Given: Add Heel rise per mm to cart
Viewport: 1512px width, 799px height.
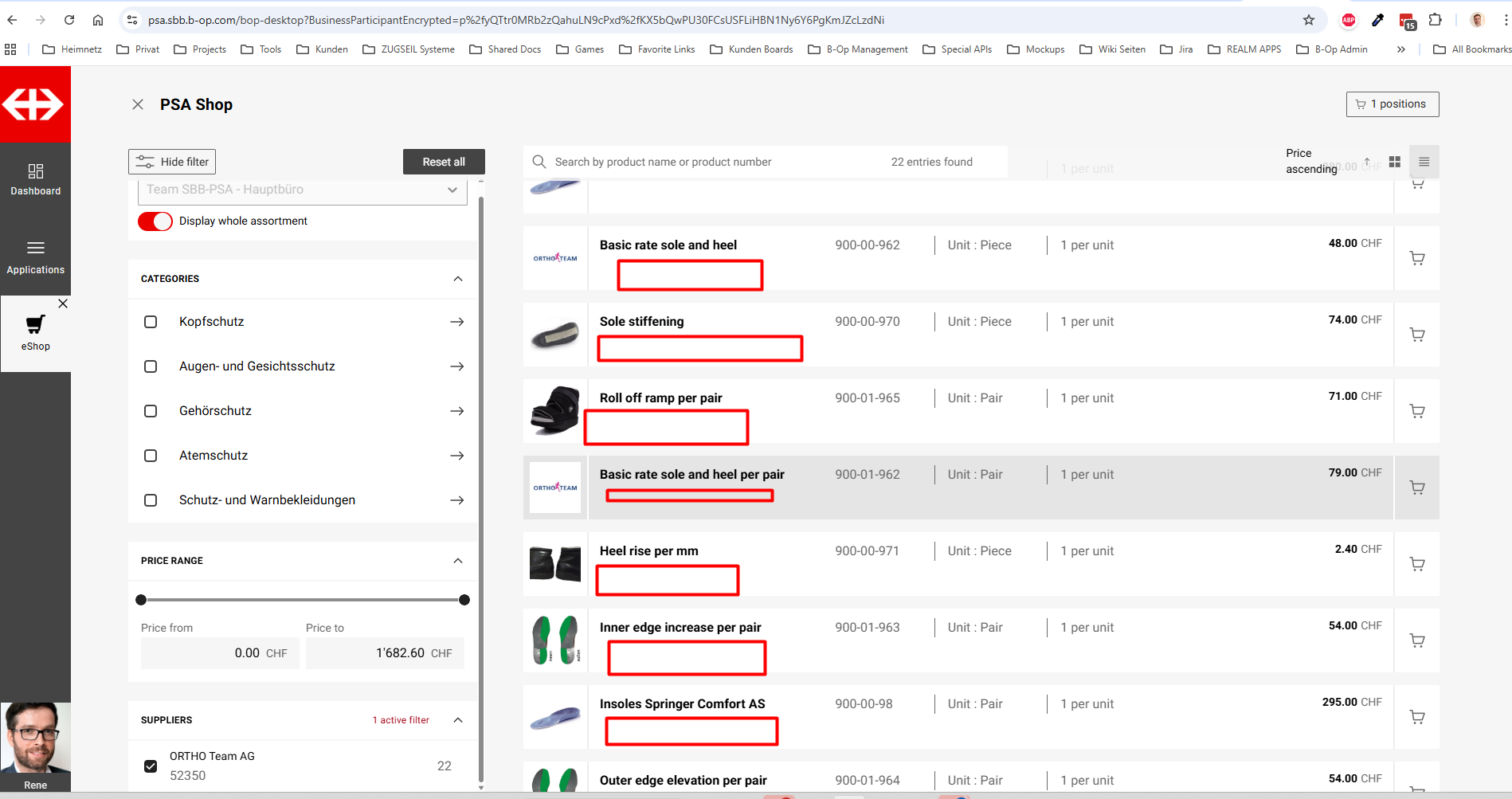Looking at the screenshot, I should point(1417,564).
